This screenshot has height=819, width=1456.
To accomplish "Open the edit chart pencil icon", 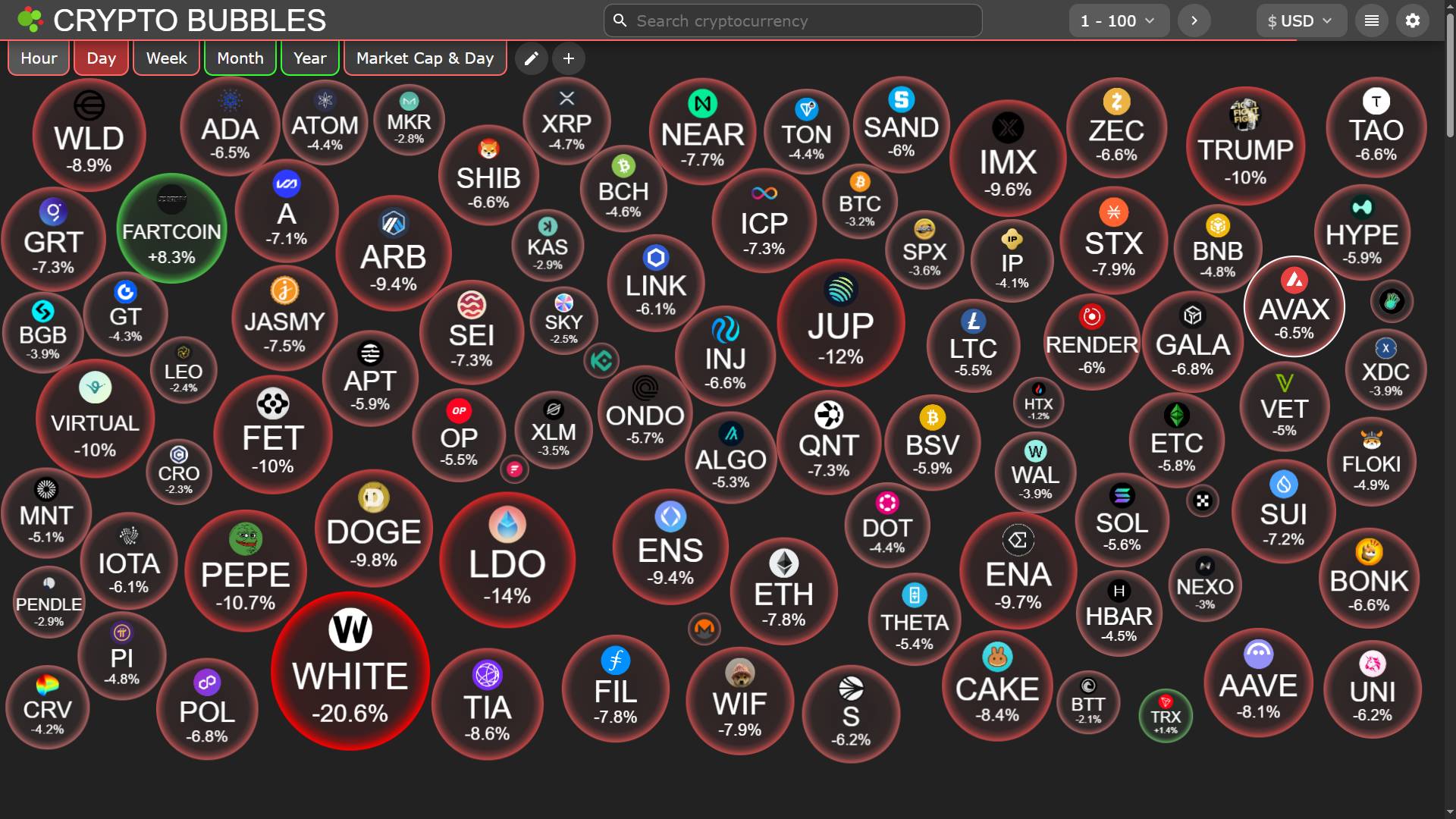I will pyautogui.click(x=532, y=58).
